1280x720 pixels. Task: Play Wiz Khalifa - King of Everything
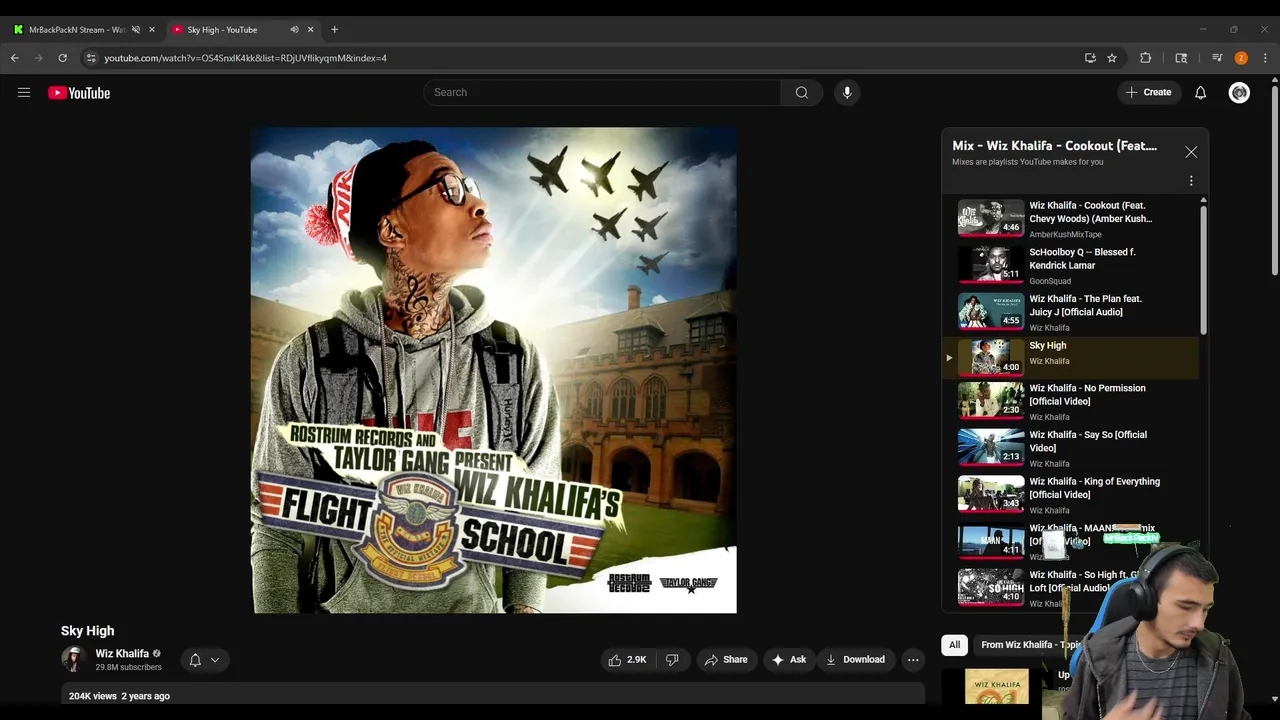[x=1071, y=495]
